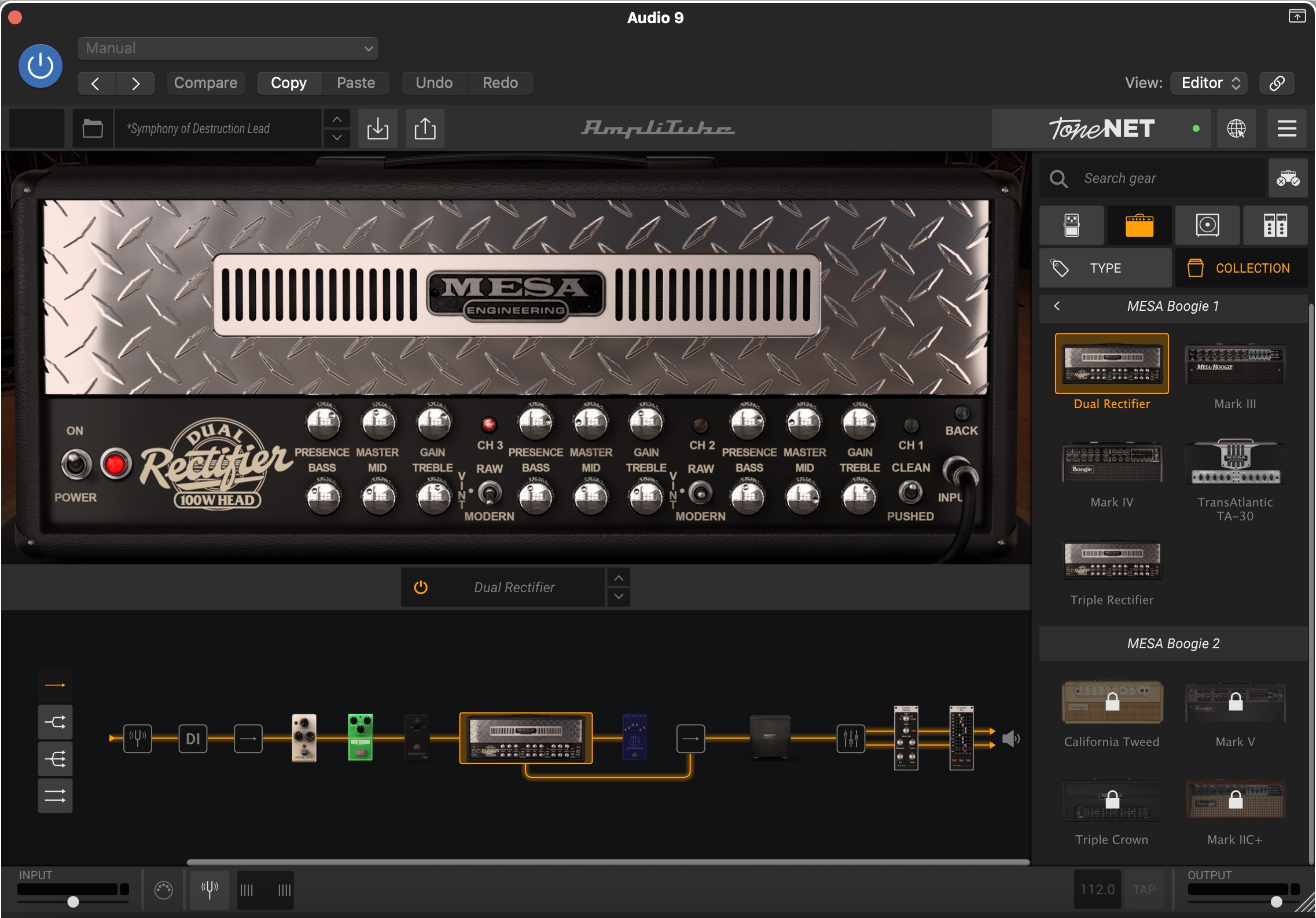This screenshot has height=918, width=1316.
Task: Click the DI block in signal chain
Action: [x=193, y=739]
